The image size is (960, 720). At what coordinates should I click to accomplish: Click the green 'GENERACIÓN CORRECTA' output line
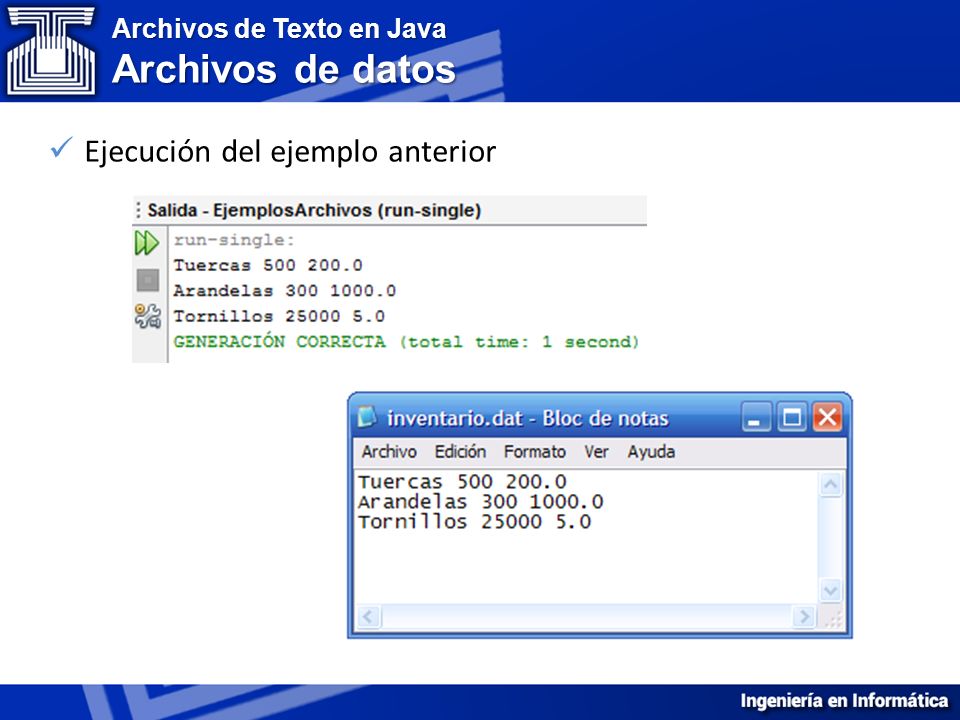(x=406, y=342)
